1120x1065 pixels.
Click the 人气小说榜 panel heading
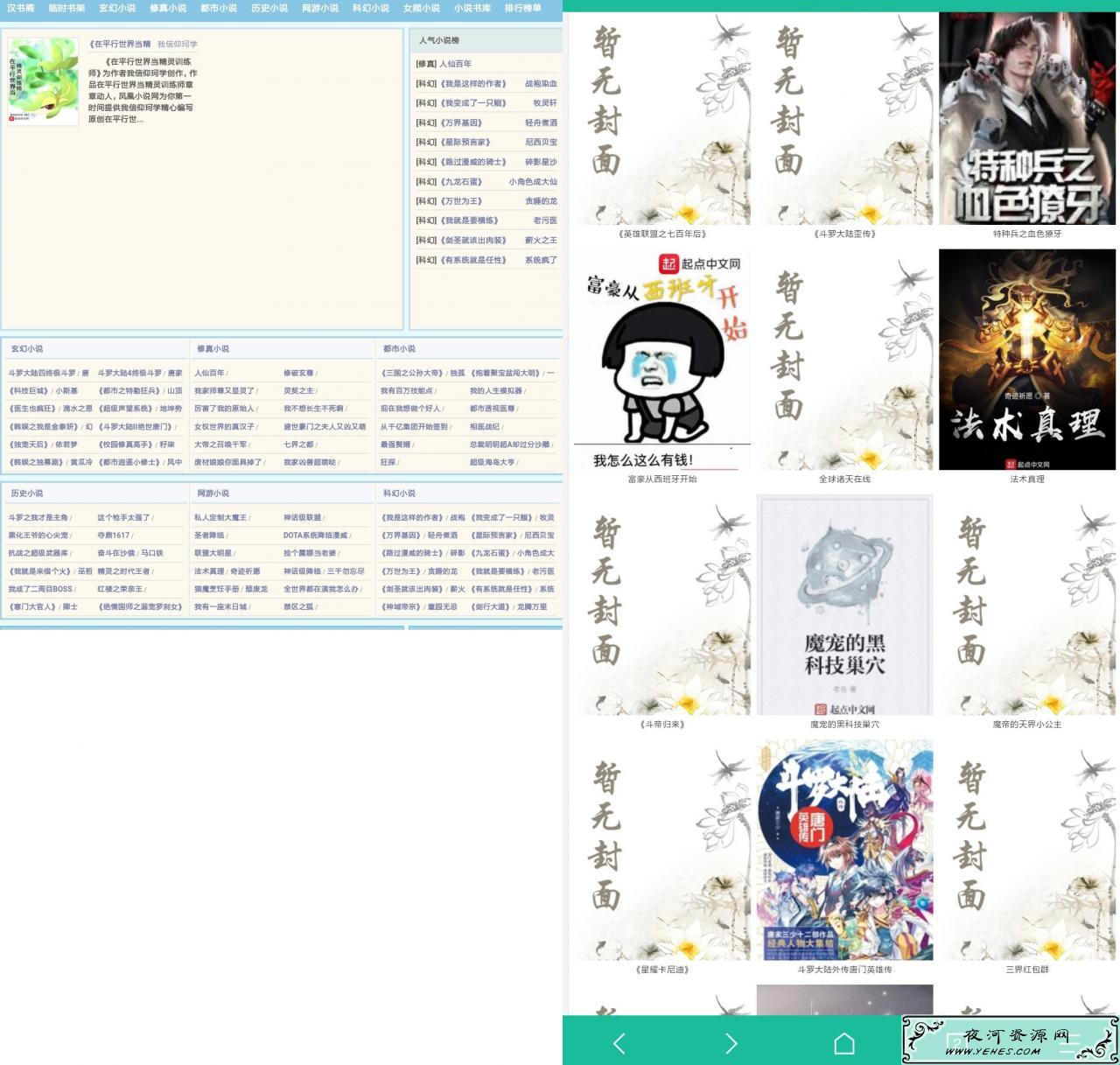438,40
